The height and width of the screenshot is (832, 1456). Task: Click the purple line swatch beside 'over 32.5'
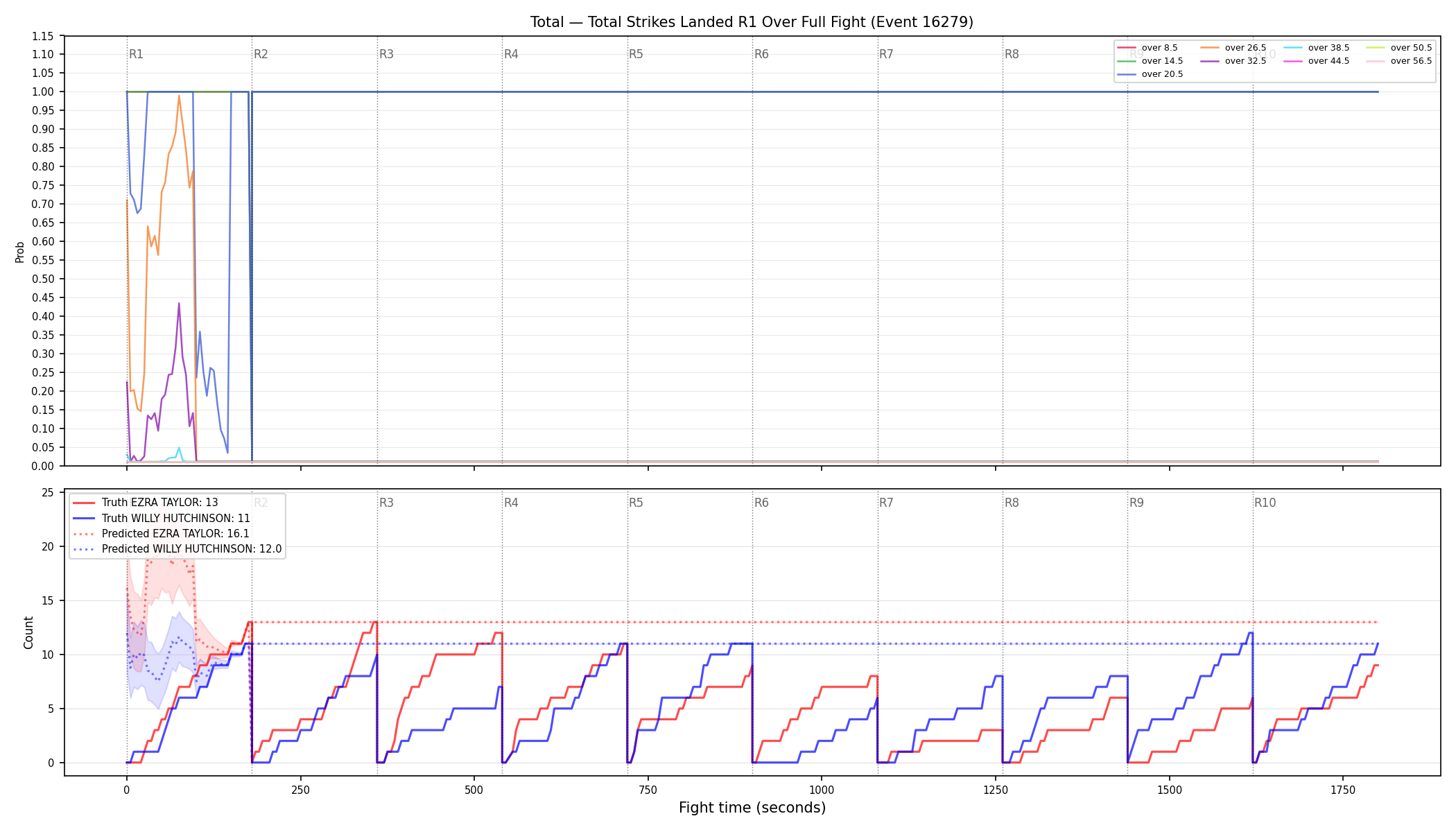pos(1210,61)
